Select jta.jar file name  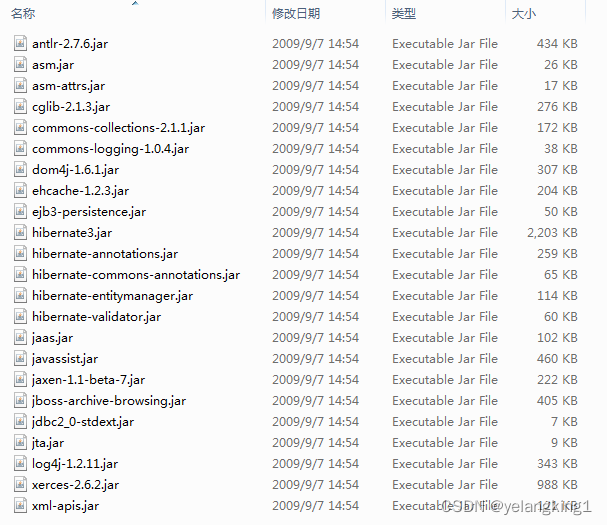pos(48,443)
